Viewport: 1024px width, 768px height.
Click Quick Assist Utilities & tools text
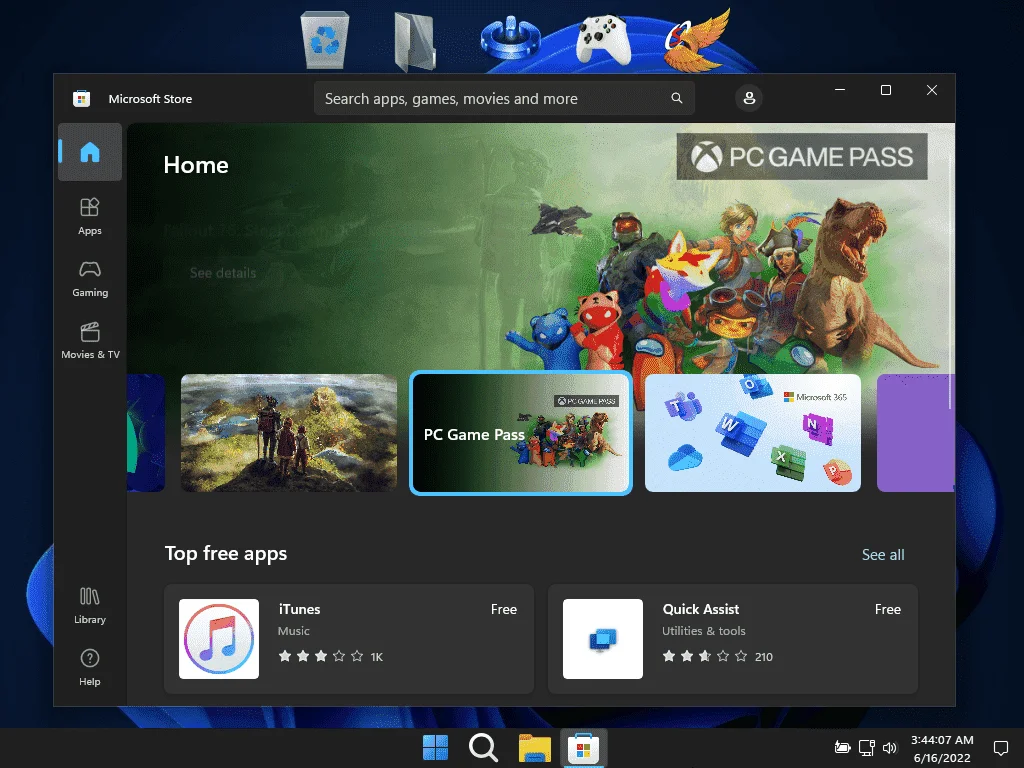[703, 631]
